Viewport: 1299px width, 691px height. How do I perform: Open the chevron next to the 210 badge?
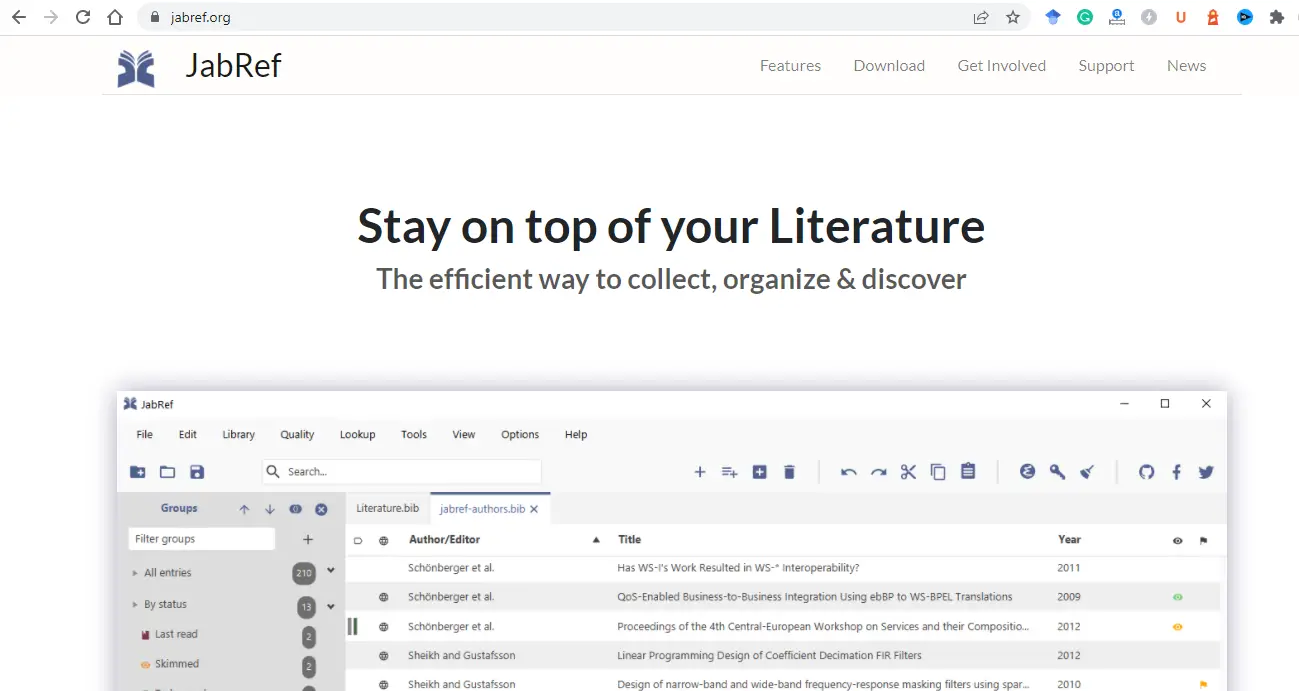tap(330, 572)
